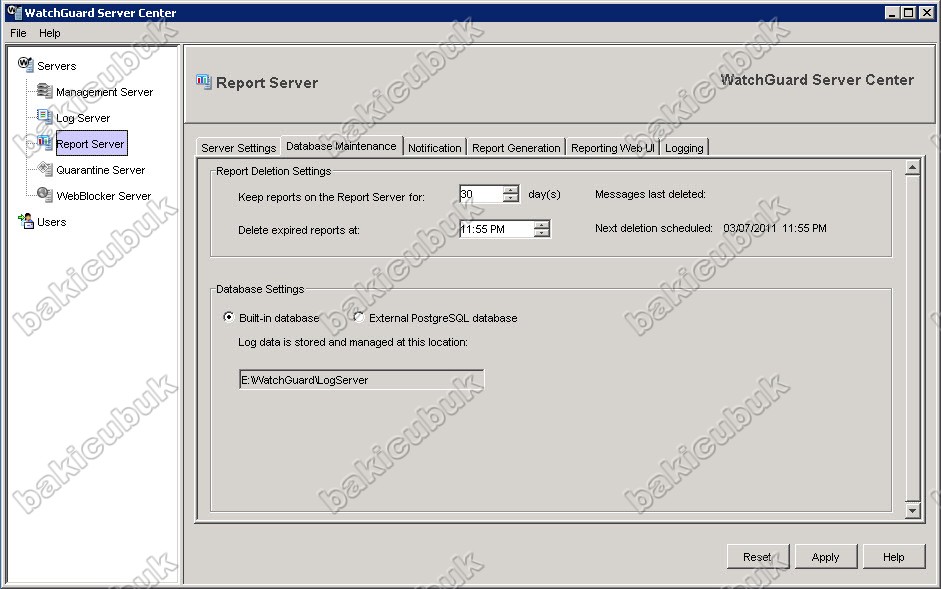The image size is (941, 589).
Task: Click the WebBlocker Server icon
Action: pos(44,195)
